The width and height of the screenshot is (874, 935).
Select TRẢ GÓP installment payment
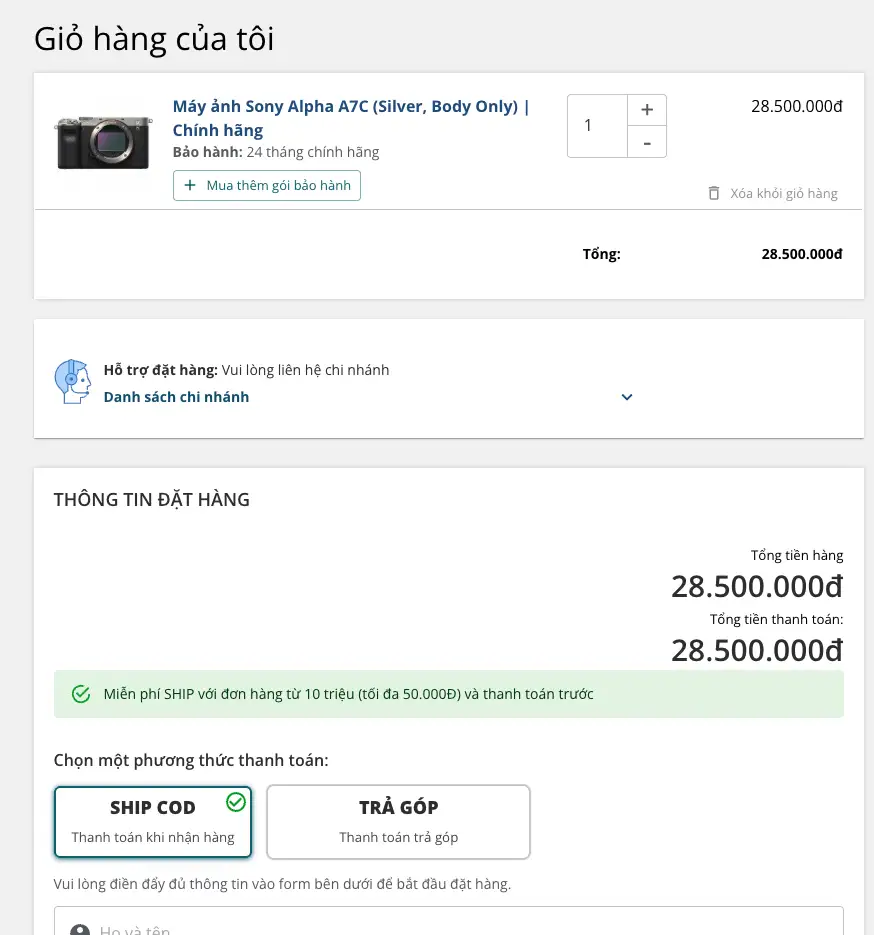coord(398,822)
